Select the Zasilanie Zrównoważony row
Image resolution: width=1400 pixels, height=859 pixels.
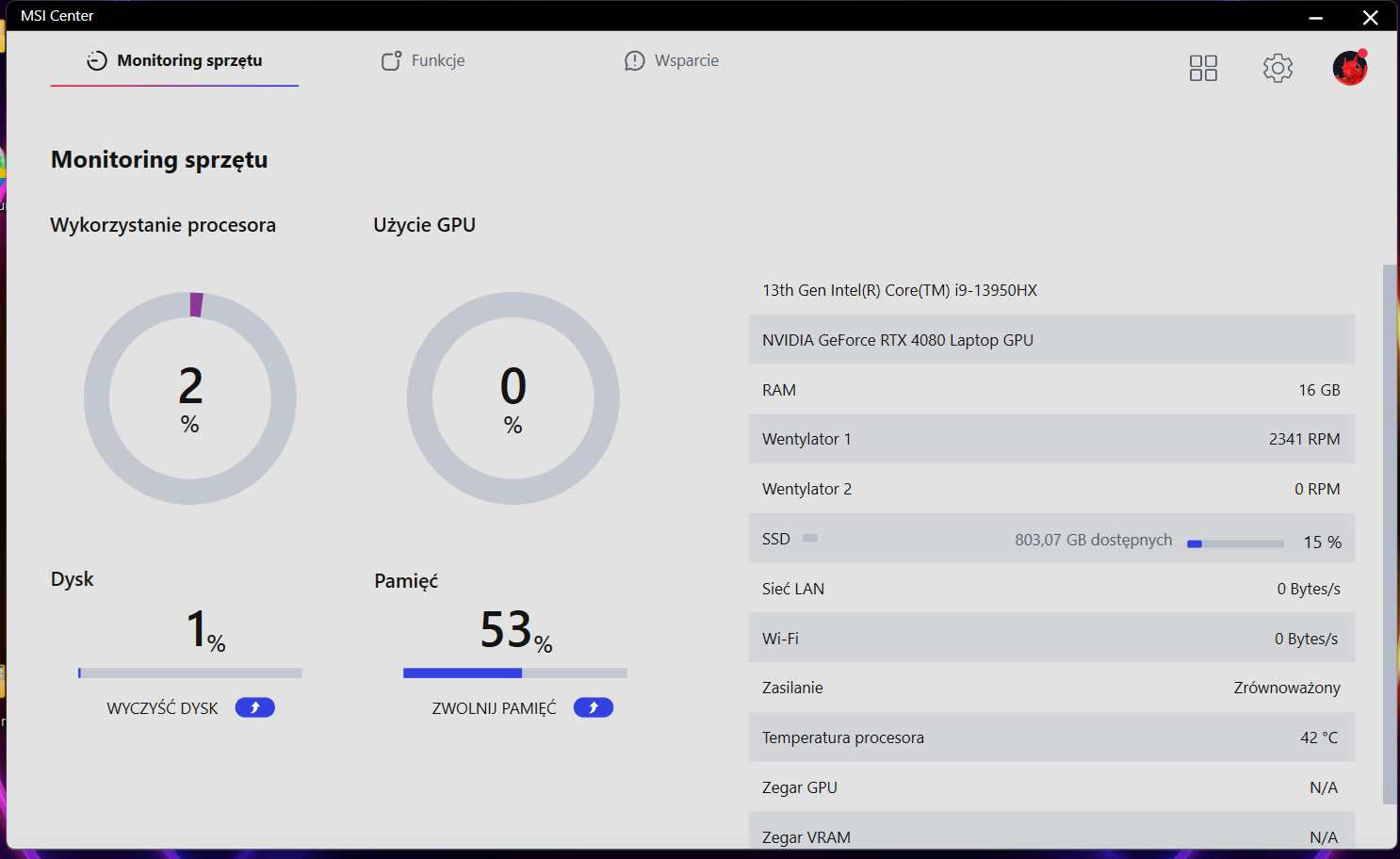tap(1050, 688)
